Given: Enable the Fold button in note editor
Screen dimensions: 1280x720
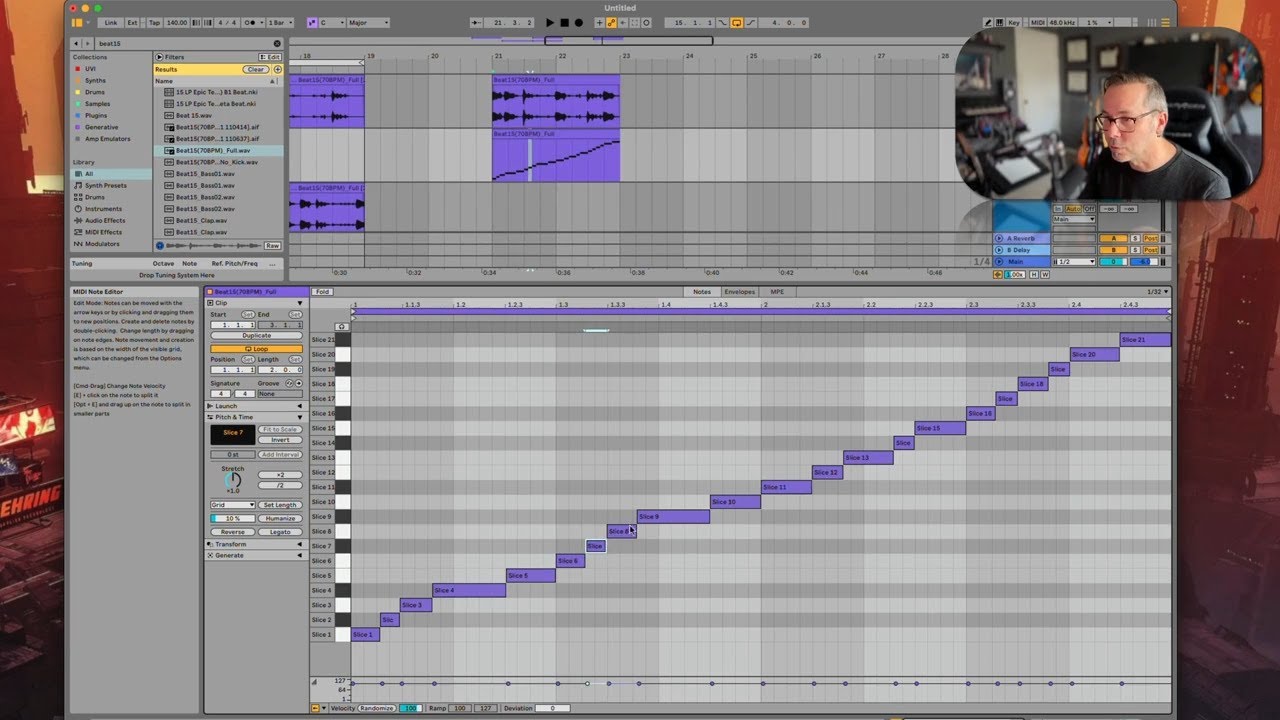Looking at the screenshot, I should (322, 292).
